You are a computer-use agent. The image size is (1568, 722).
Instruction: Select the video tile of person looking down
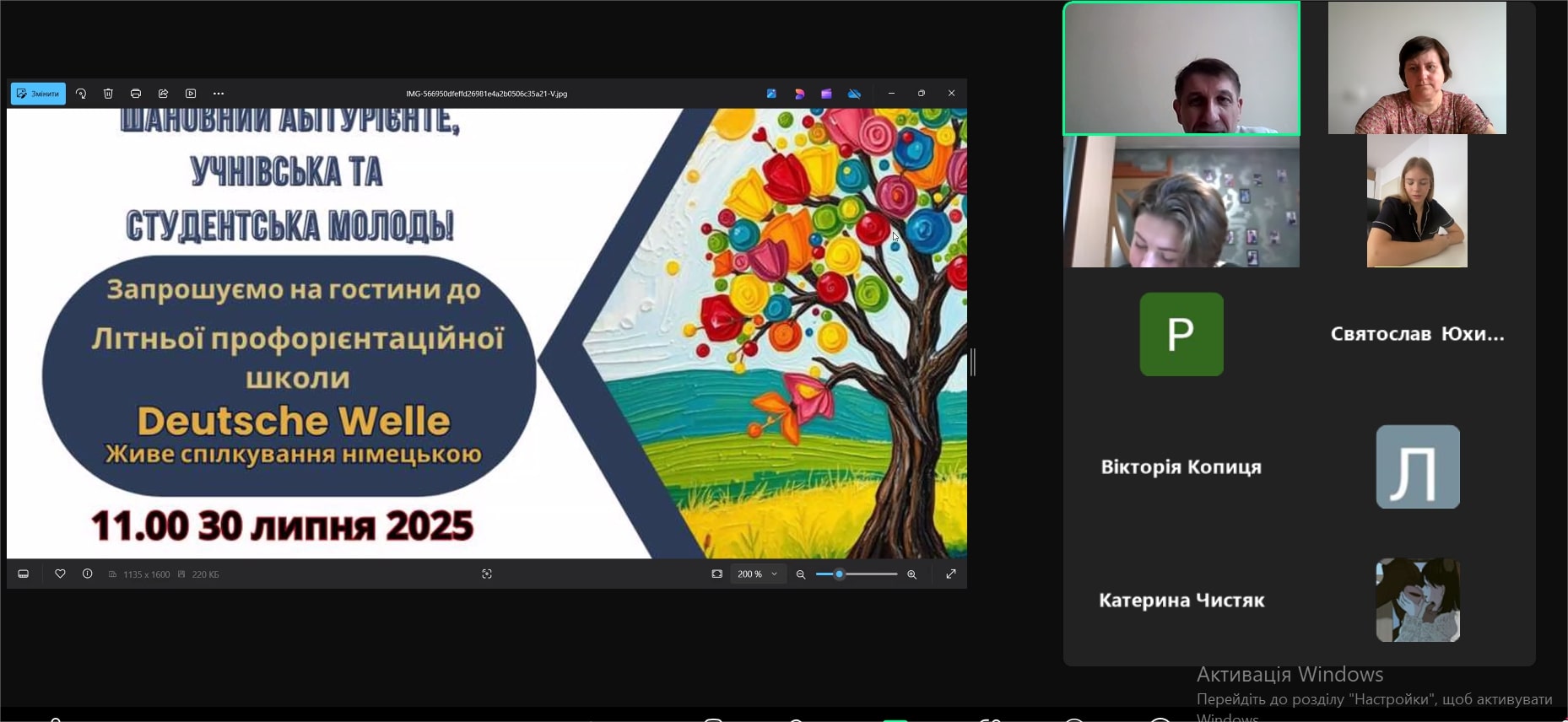tap(1181, 202)
